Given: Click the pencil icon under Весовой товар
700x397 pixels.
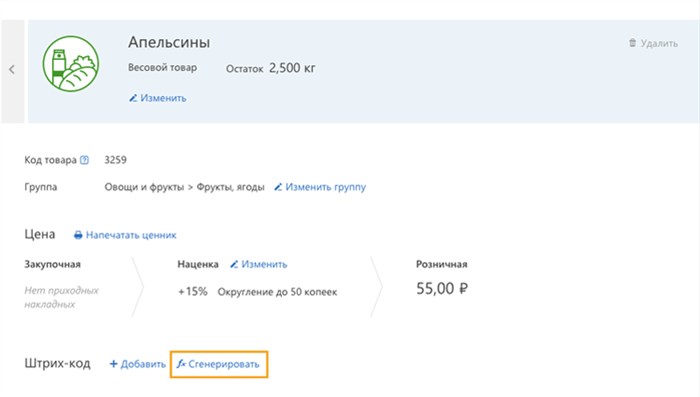Looking at the screenshot, I should 133,98.
